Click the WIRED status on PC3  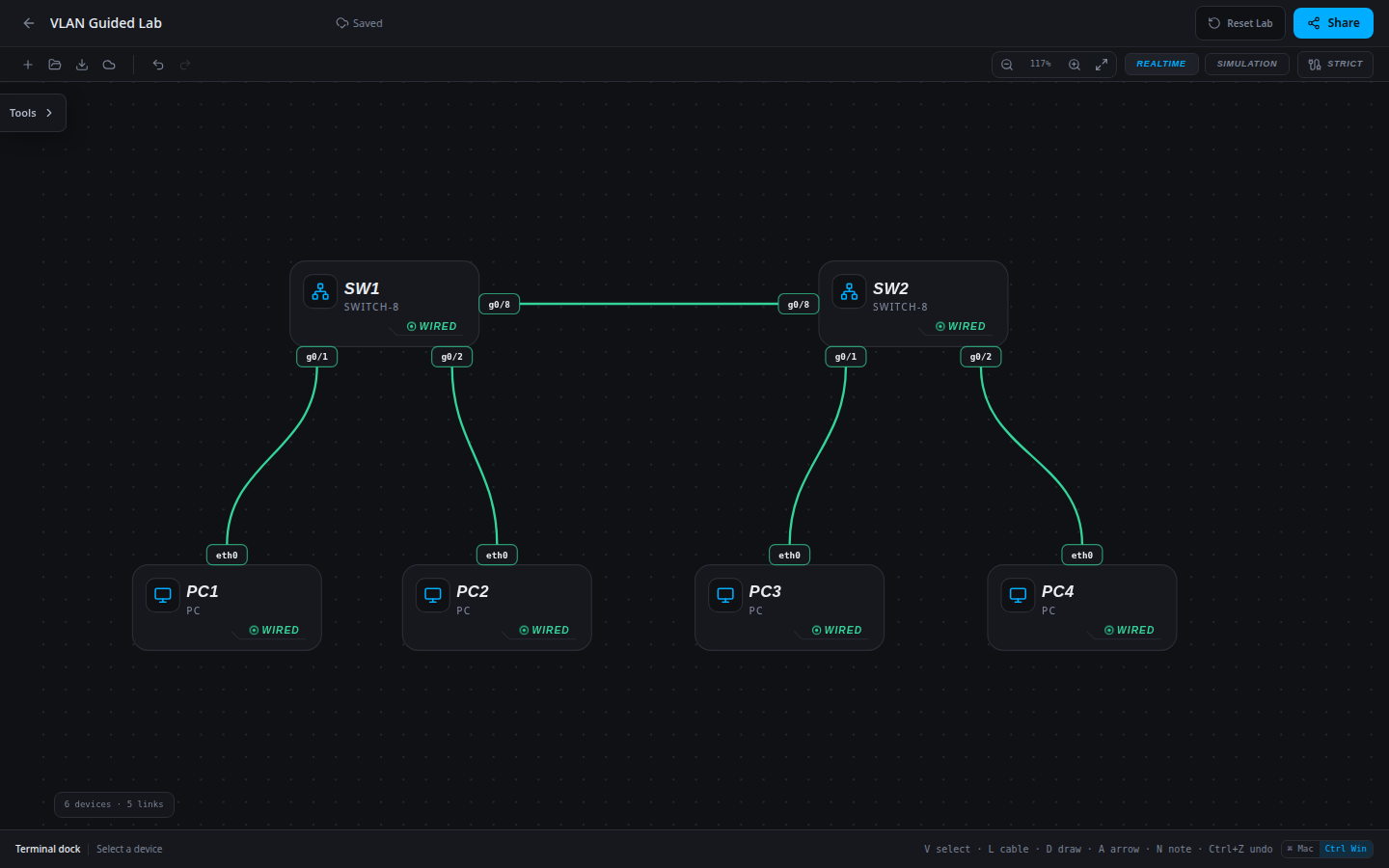[836, 631]
